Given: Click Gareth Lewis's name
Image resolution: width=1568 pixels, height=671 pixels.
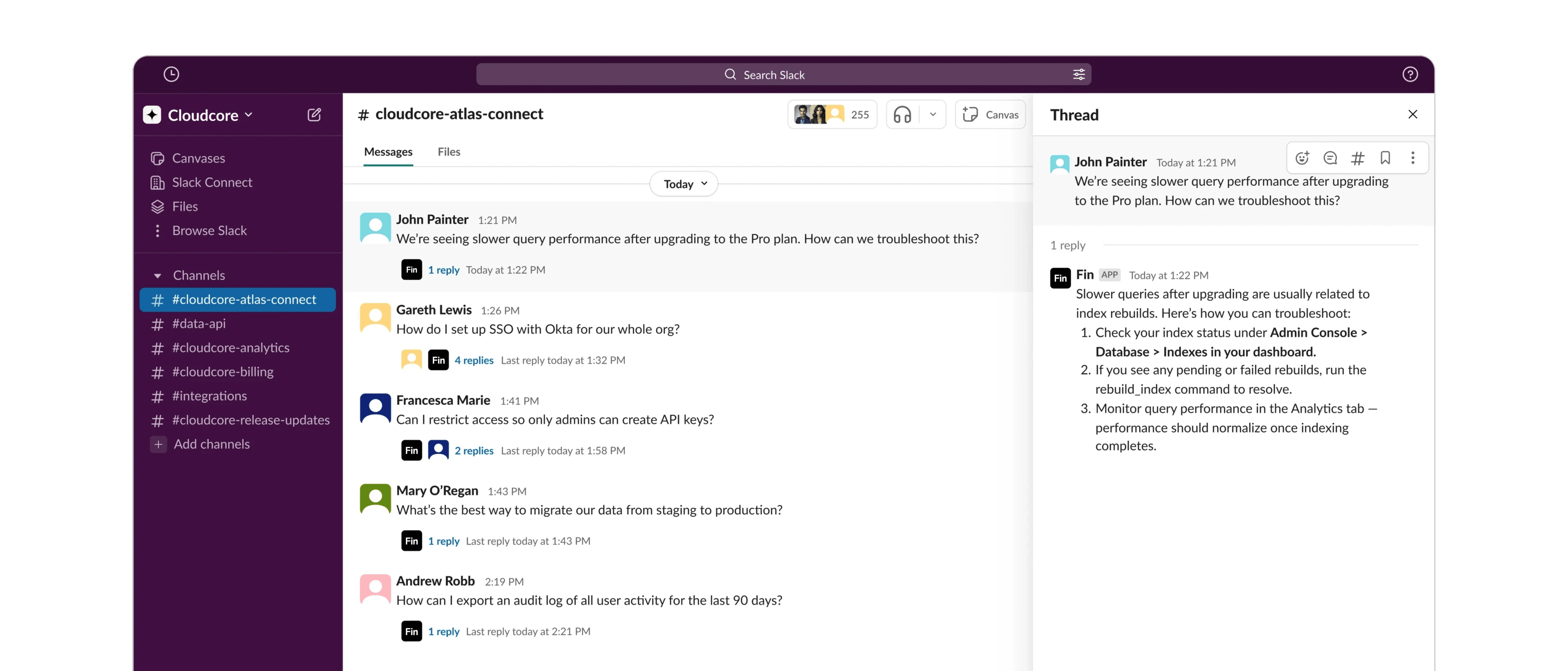Looking at the screenshot, I should (x=434, y=310).
